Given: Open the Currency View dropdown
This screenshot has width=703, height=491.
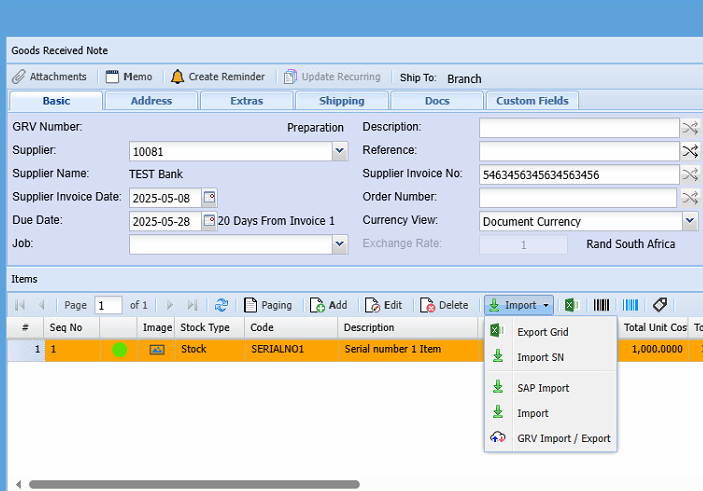Looking at the screenshot, I should pyautogui.click(x=689, y=222).
